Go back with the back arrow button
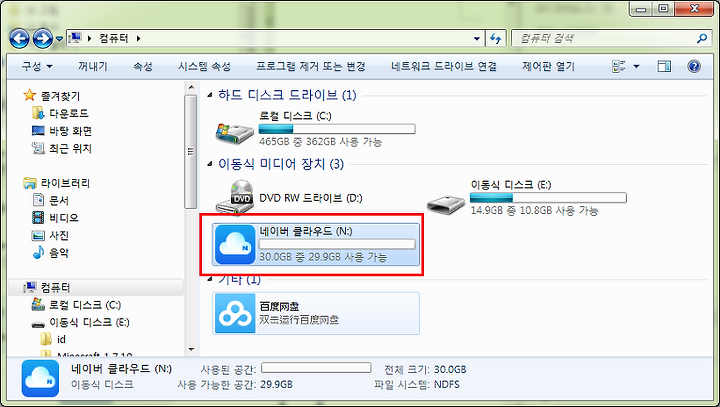Image resolution: width=720 pixels, height=407 pixels. tap(19, 39)
